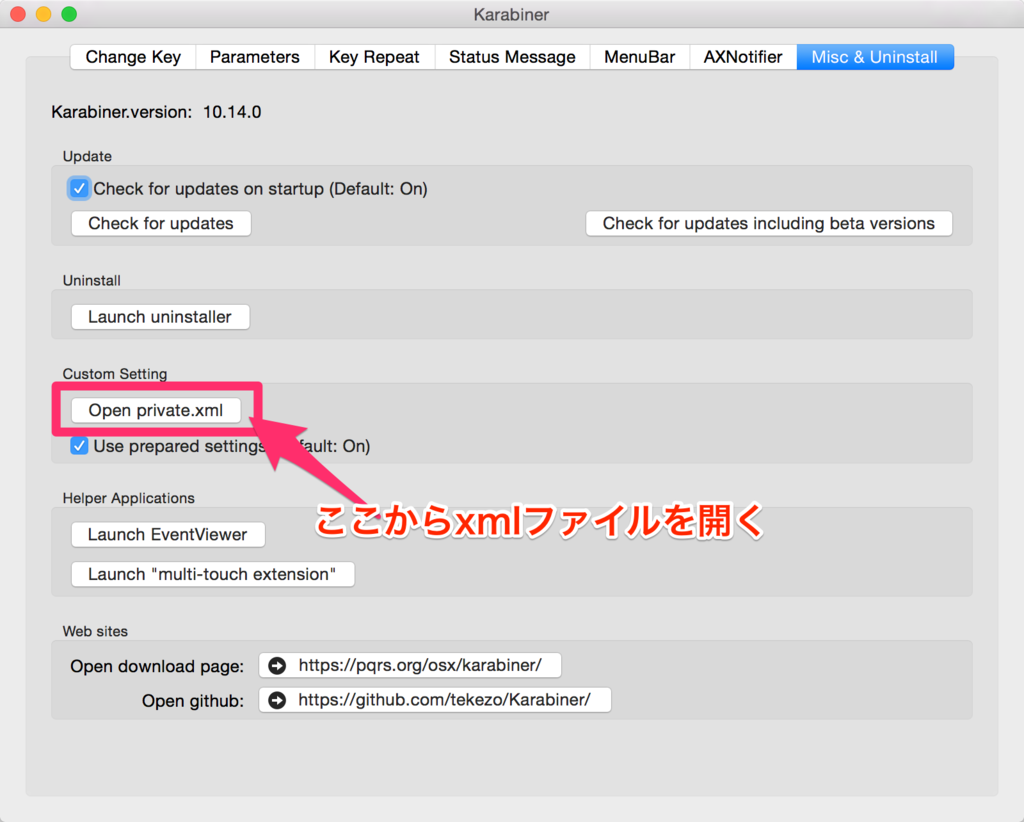1024x822 pixels.
Task: Open private.xml file
Action: (x=155, y=410)
